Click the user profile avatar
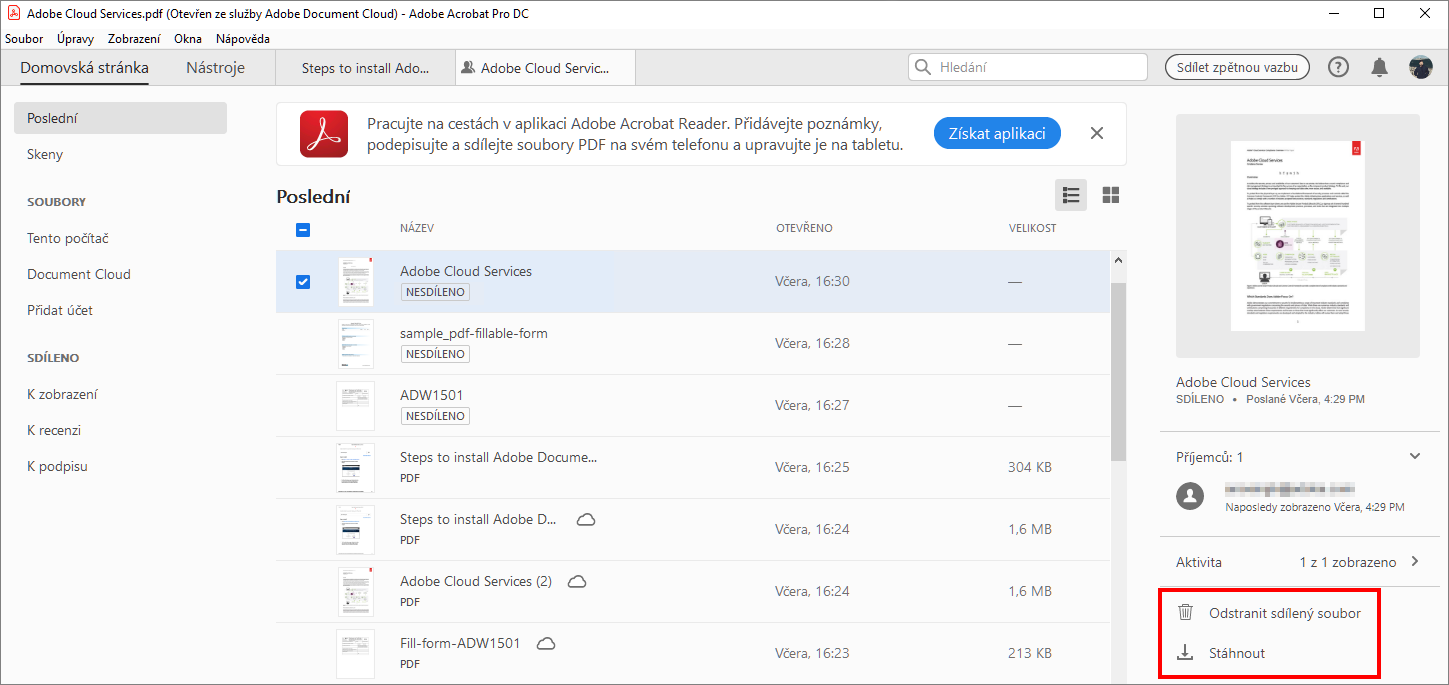Viewport: 1449px width, 685px height. point(1420,68)
